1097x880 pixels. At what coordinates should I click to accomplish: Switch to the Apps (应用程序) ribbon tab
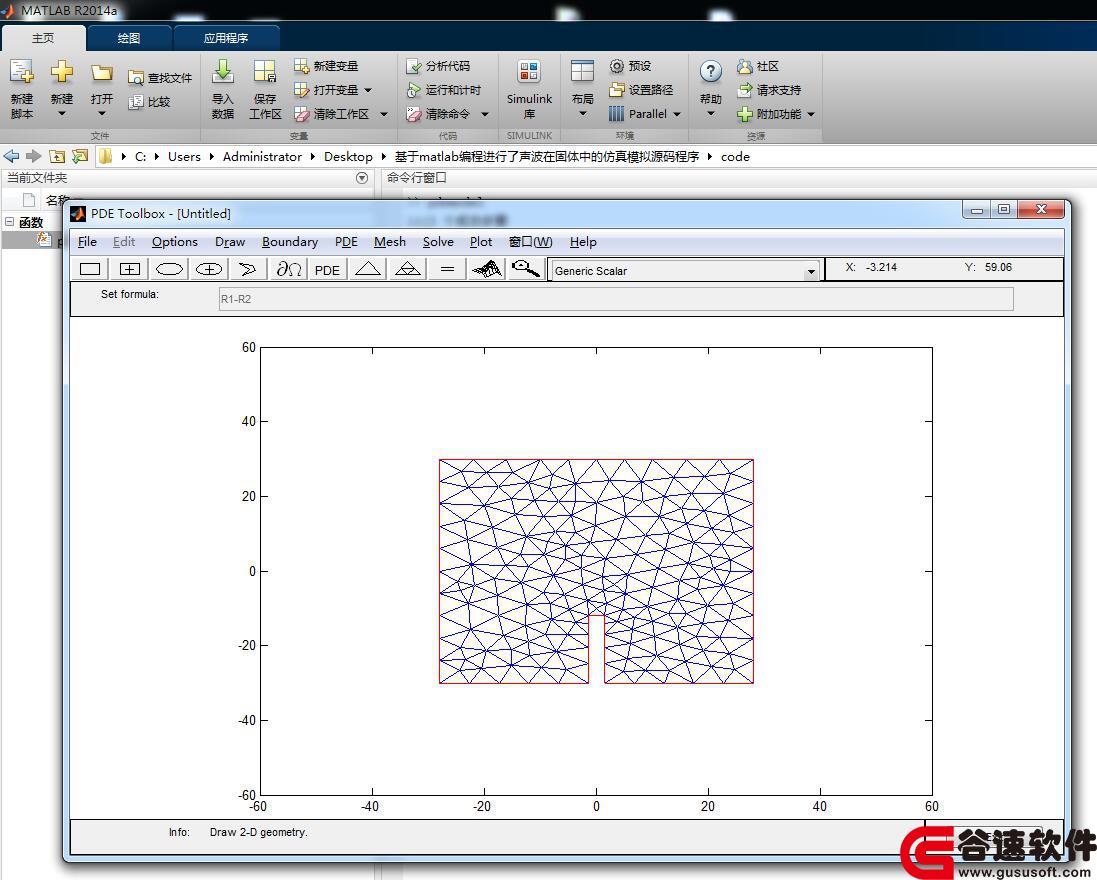[226, 38]
